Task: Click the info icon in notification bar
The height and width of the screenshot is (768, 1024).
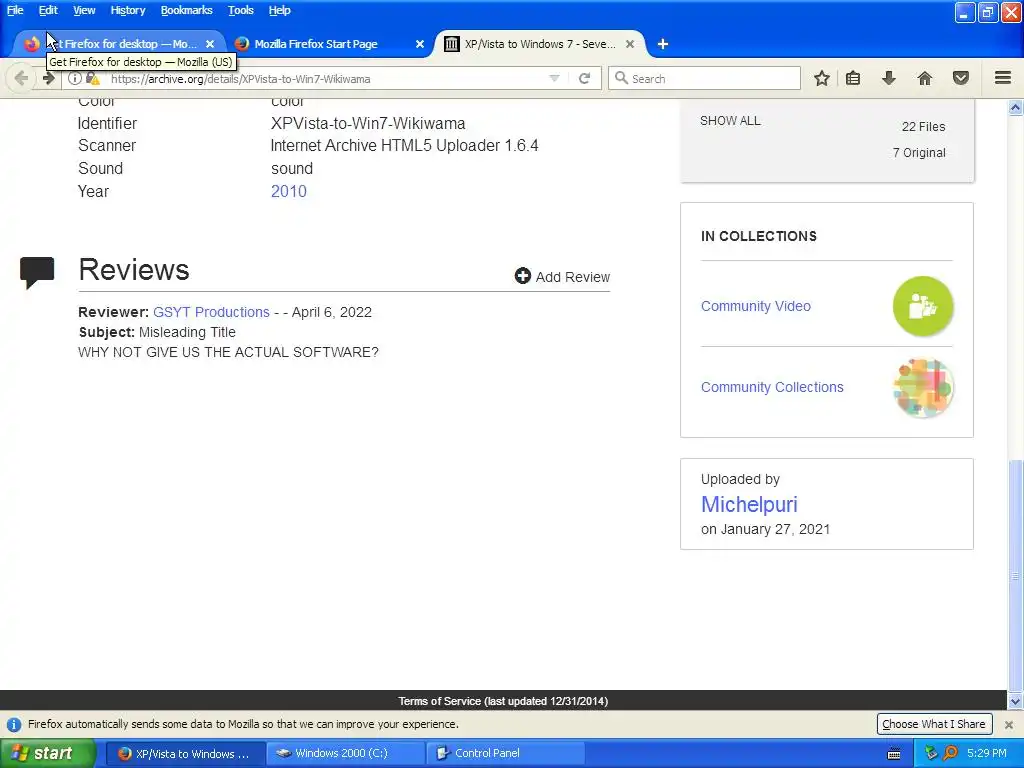Action: 14,724
